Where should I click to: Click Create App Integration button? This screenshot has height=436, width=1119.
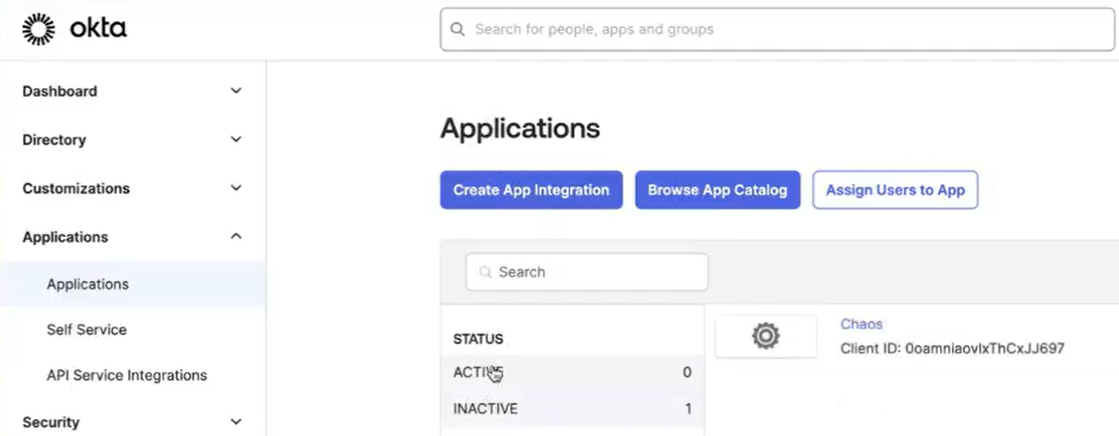pyautogui.click(x=531, y=190)
